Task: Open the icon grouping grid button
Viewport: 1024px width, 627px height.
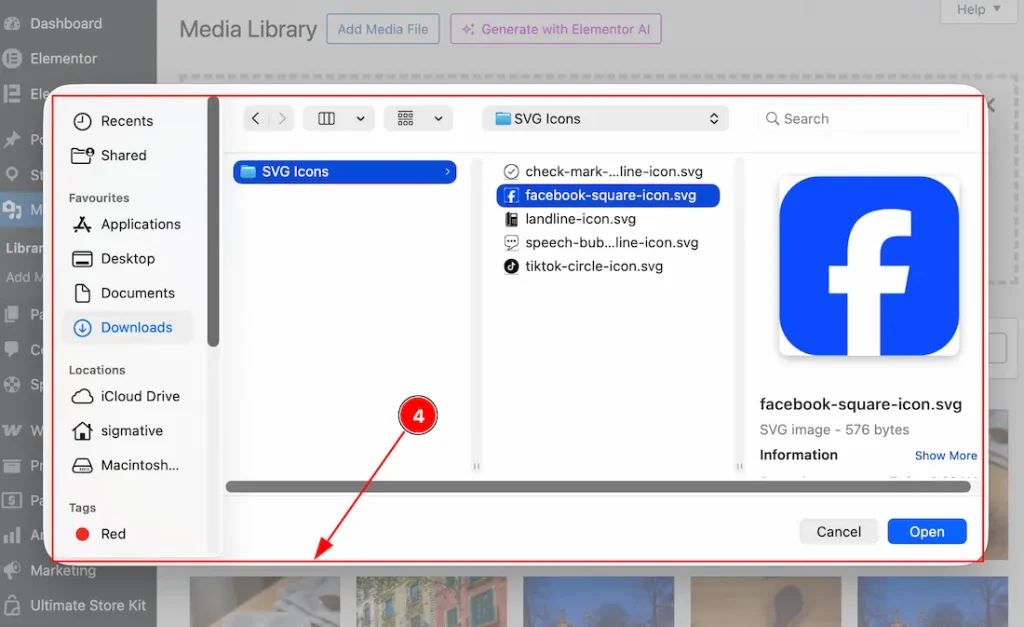Action: click(x=406, y=119)
